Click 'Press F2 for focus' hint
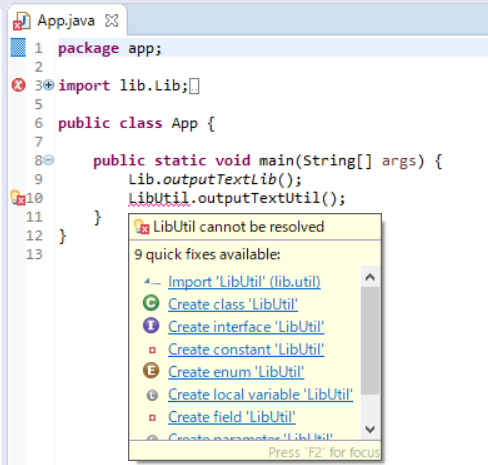 pyautogui.click(x=324, y=453)
